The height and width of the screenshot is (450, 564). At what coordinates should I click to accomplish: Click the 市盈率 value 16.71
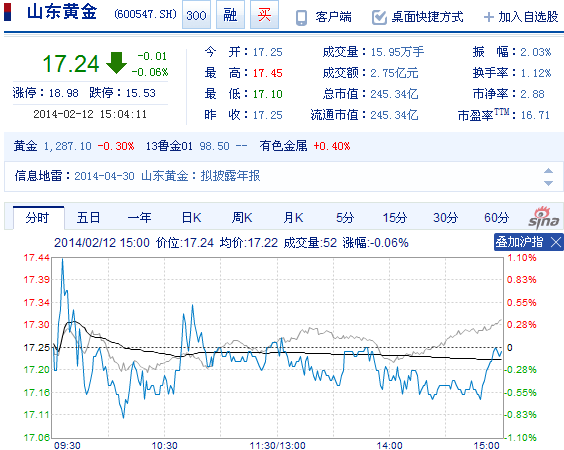click(x=535, y=115)
